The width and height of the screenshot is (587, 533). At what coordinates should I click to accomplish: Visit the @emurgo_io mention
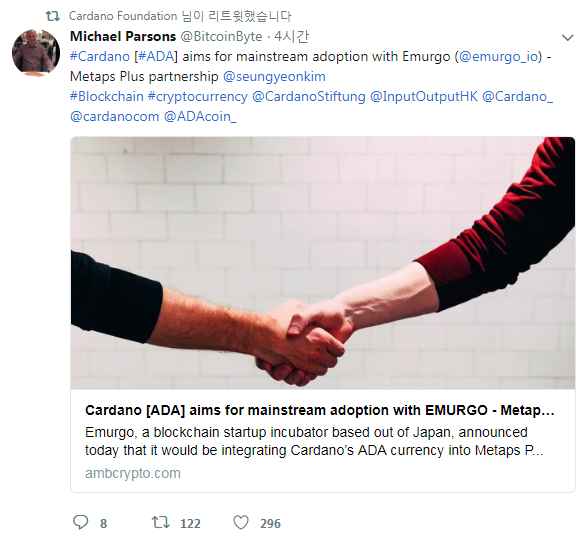498,57
